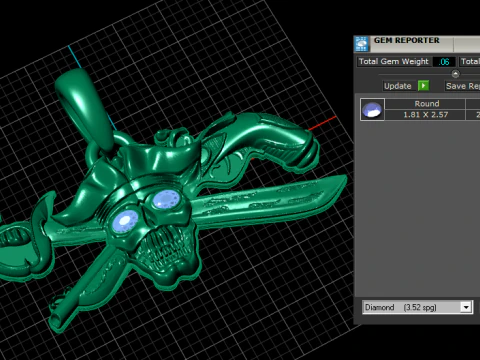Run update with the green play arrow
This screenshot has height=360, width=480.
[x=423, y=86]
